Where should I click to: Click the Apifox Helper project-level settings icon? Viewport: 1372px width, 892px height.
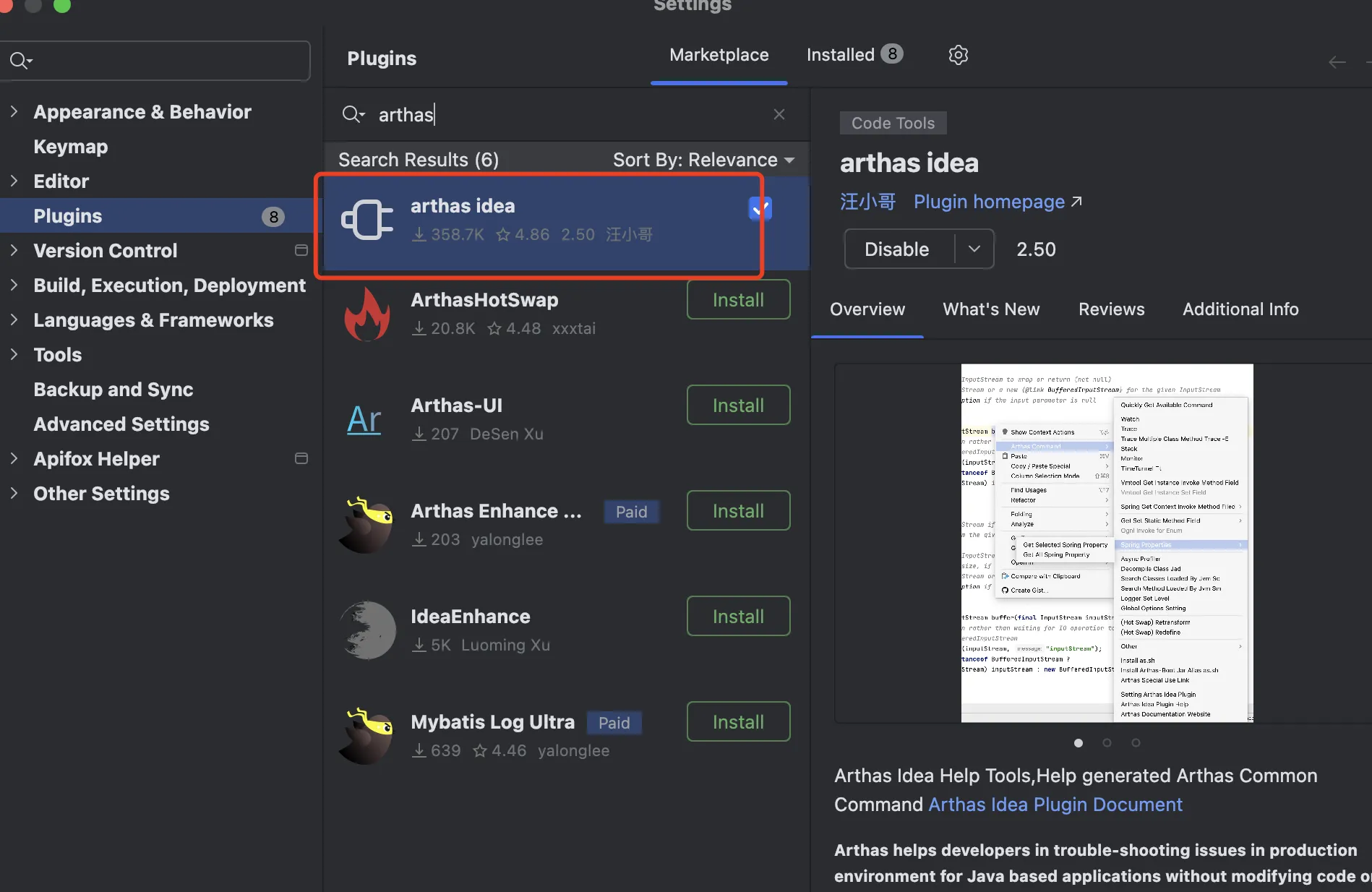tap(301, 458)
